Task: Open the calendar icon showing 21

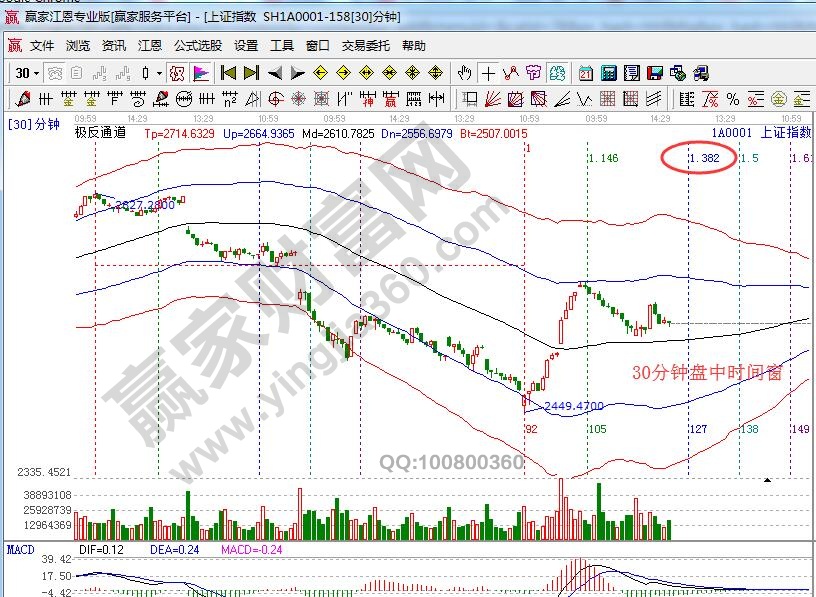Action: [585, 73]
